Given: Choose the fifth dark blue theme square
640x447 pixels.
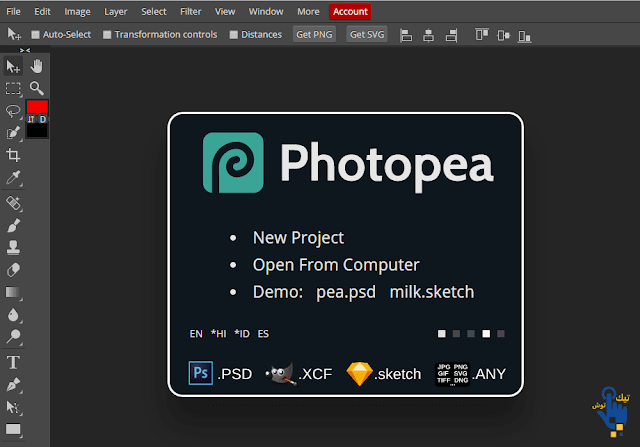Looking at the screenshot, I should point(501,334).
